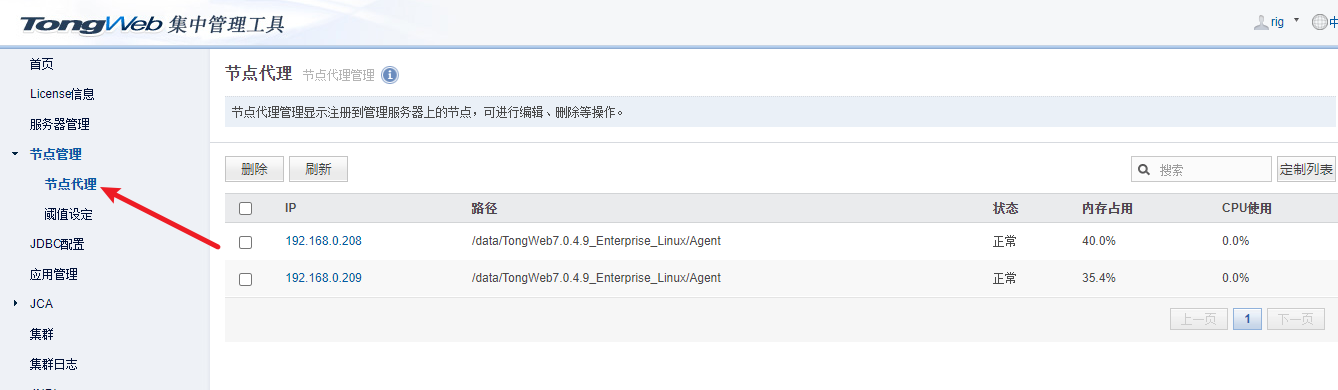Click the 刷新 button
The height and width of the screenshot is (390, 1338).
point(318,169)
